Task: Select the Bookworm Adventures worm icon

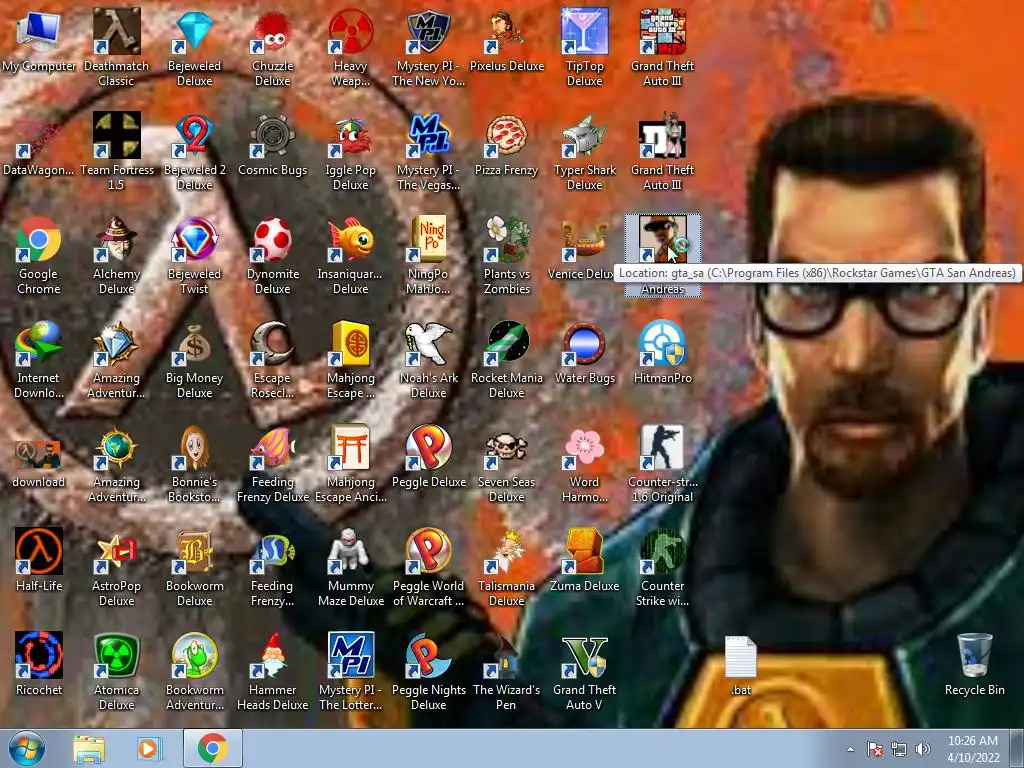Action: click(x=195, y=655)
